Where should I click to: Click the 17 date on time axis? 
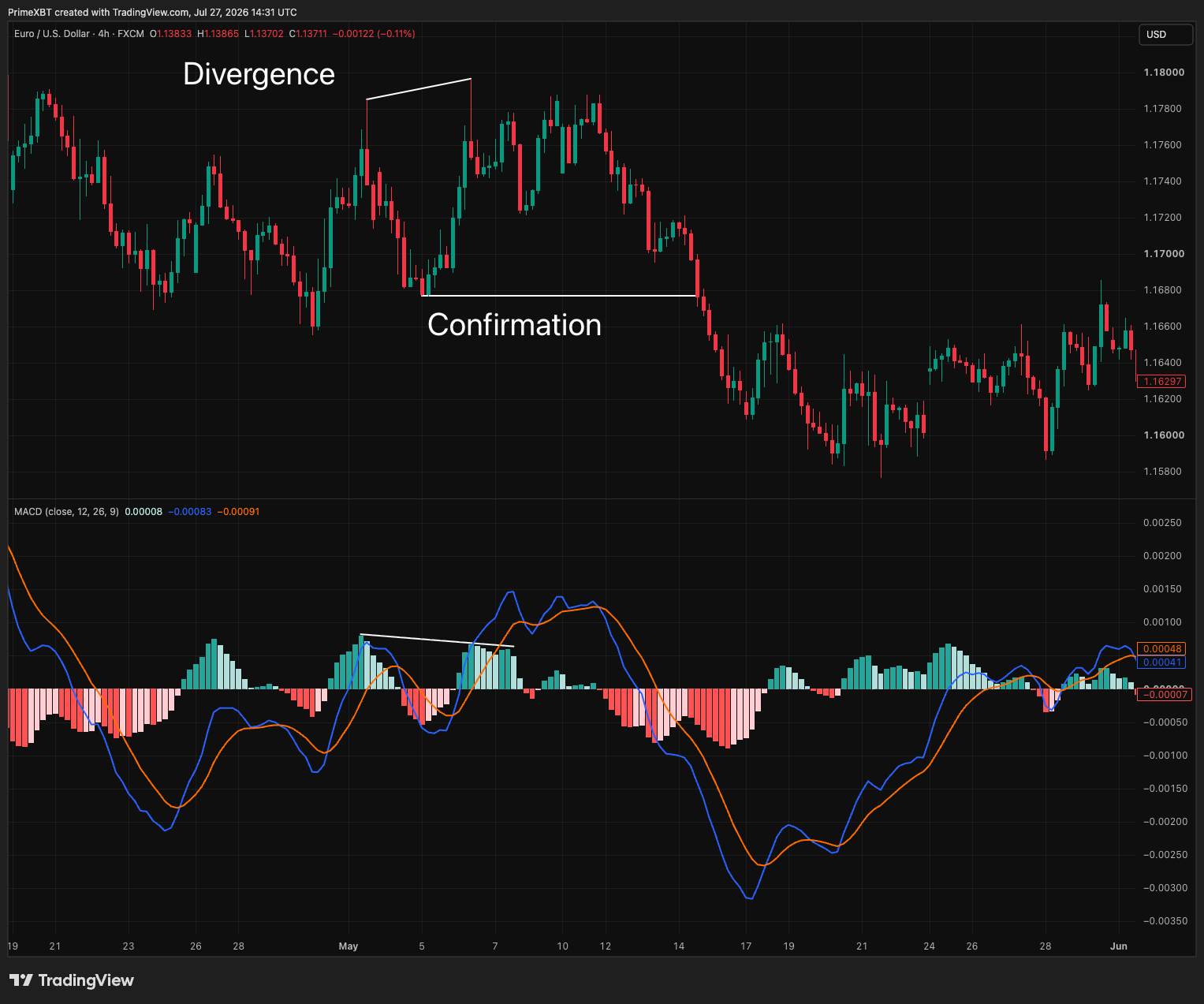(x=747, y=946)
